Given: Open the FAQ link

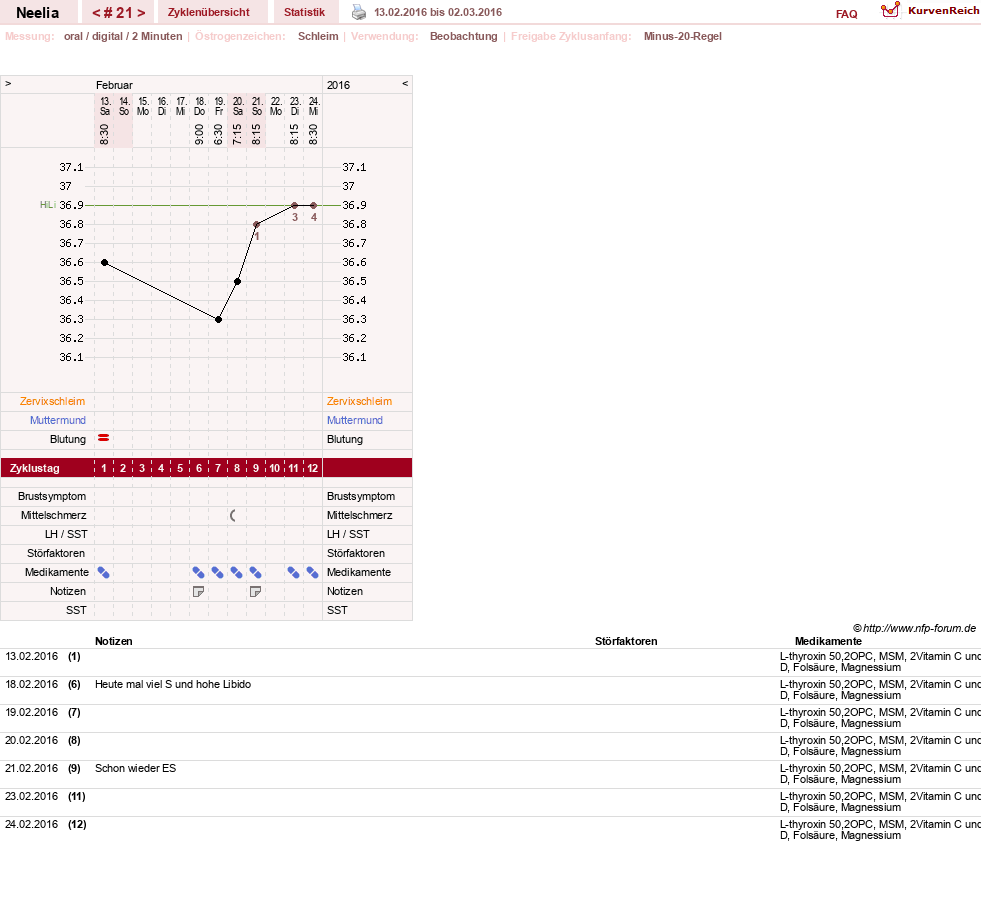Looking at the screenshot, I should pos(846,14).
